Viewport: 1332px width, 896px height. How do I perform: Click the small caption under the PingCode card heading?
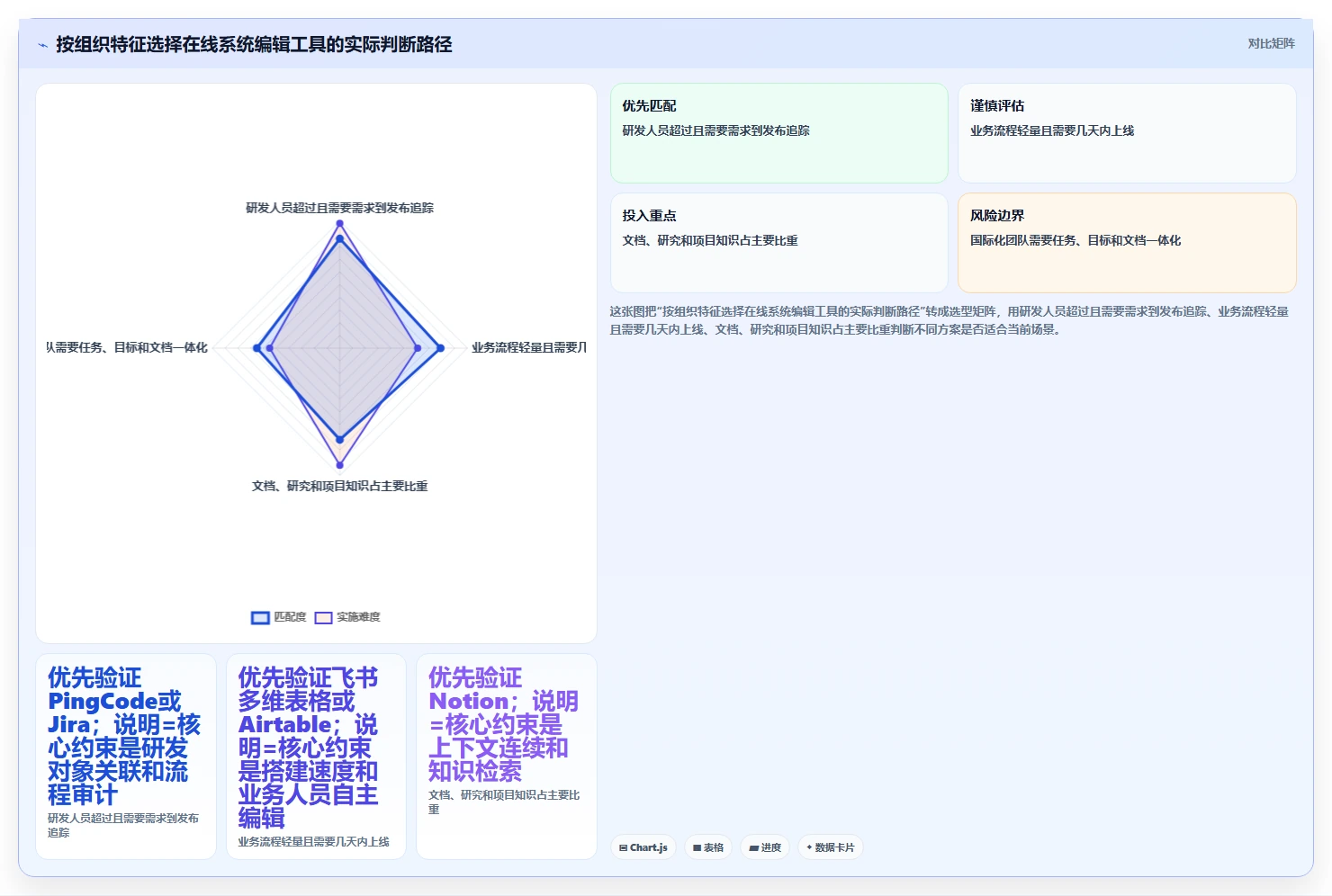[x=123, y=826]
